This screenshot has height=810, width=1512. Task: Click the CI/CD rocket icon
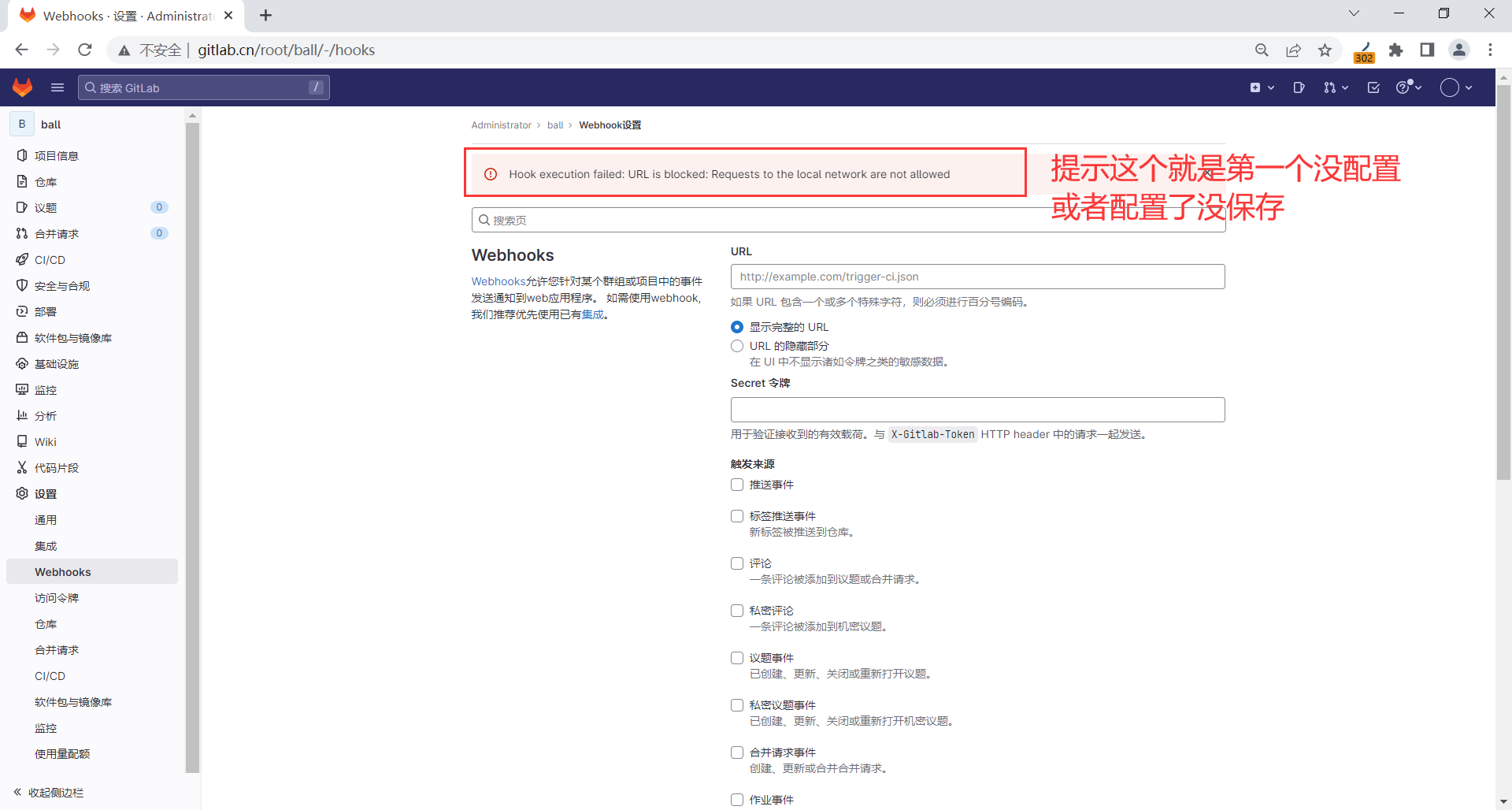(x=22, y=259)
